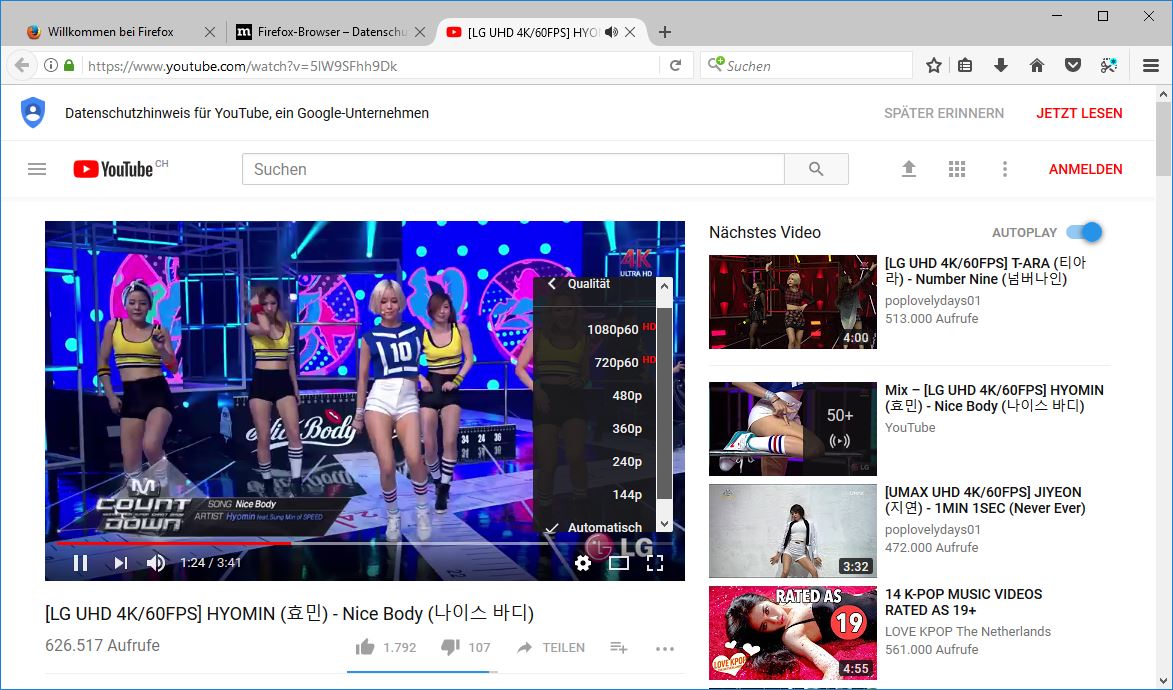The width and height of the screenshot is (1173, 690).
Task: Mute the video volume
Action: 156,563
